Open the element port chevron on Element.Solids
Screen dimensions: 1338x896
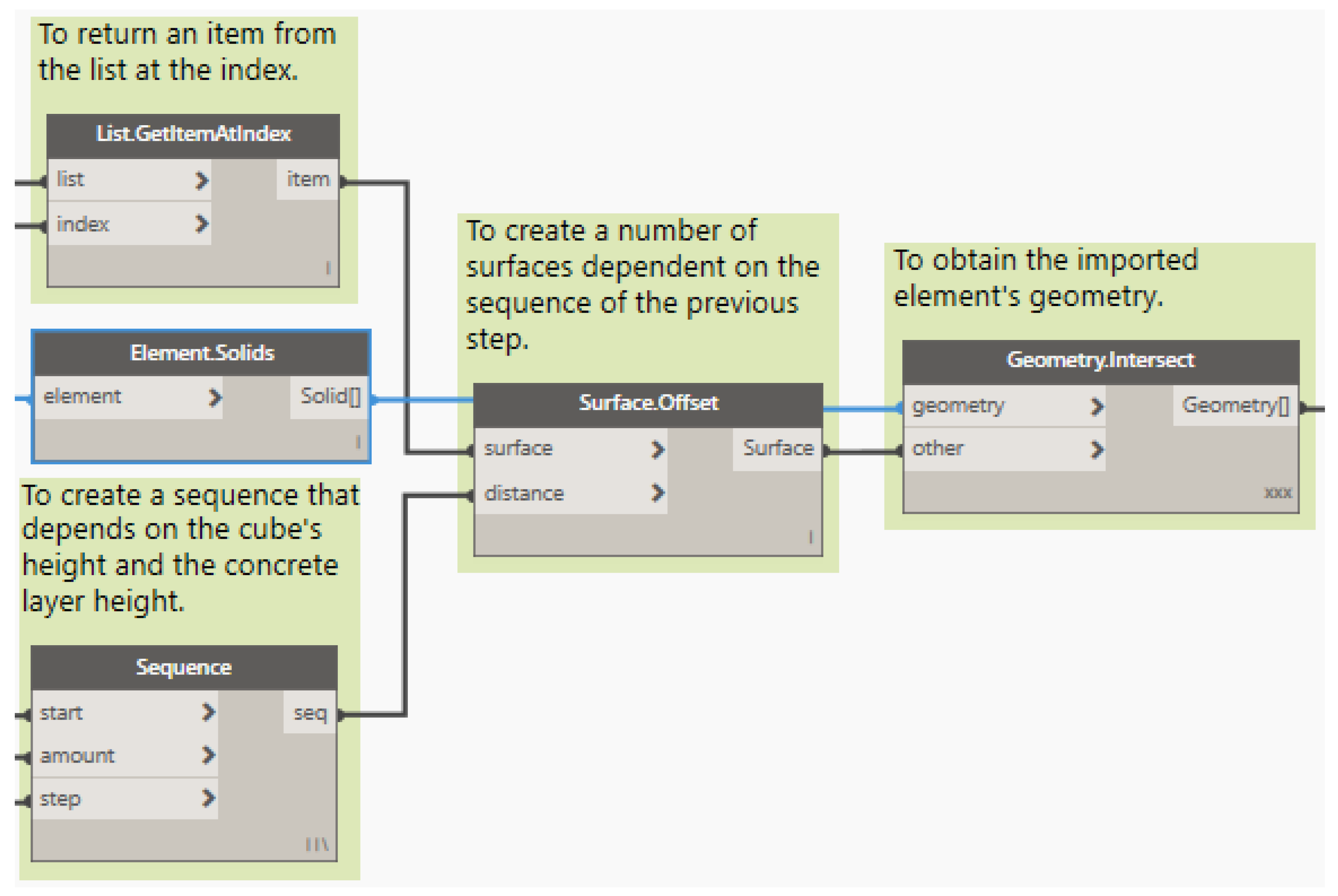click(214, 397)
